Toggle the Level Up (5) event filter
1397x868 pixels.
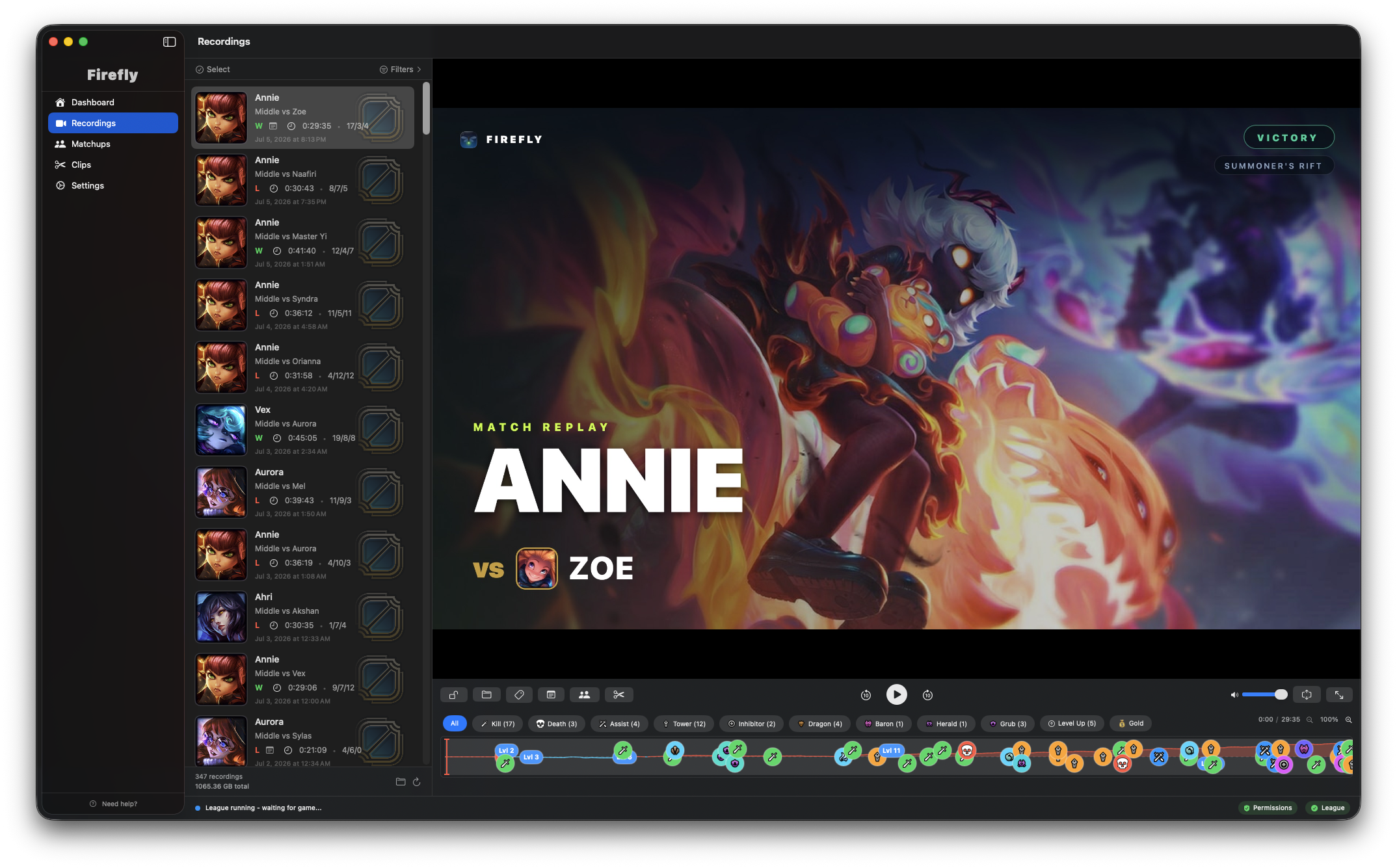pyautogui.click(x=1072, y=724)
